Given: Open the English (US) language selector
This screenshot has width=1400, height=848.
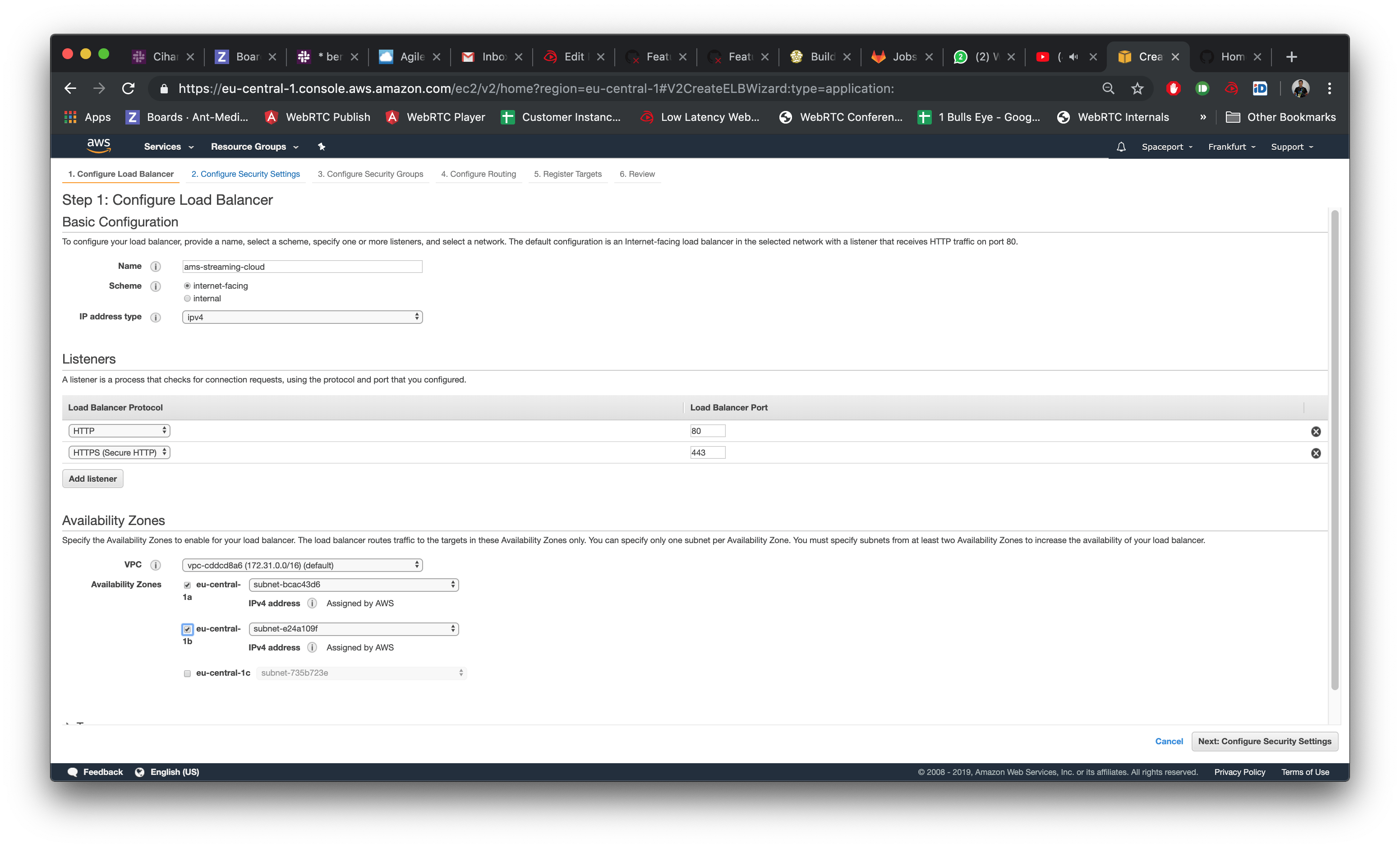Looking at the screenshot, I should coord(167,772).
